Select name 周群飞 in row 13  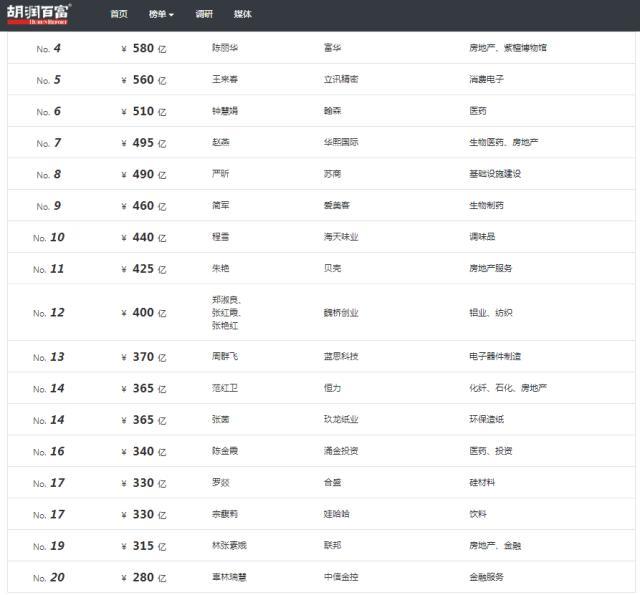click(225, 356)
